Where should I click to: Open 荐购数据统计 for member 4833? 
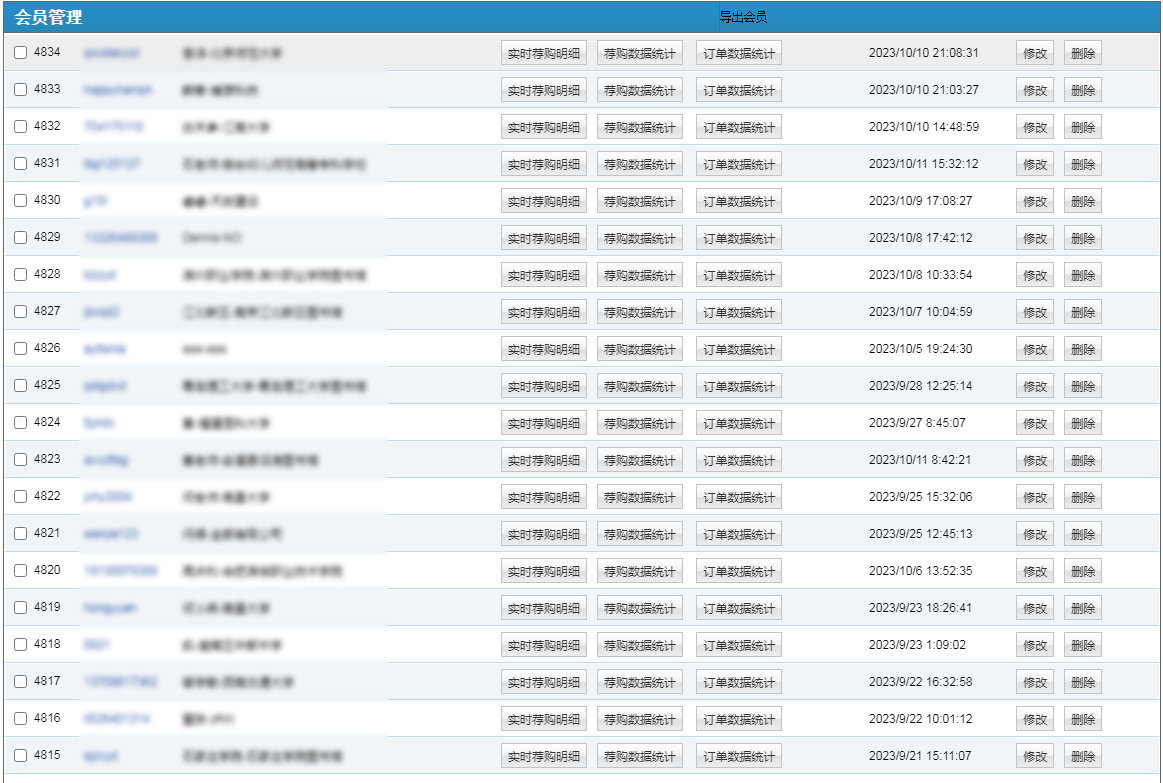tap(640, 91)
